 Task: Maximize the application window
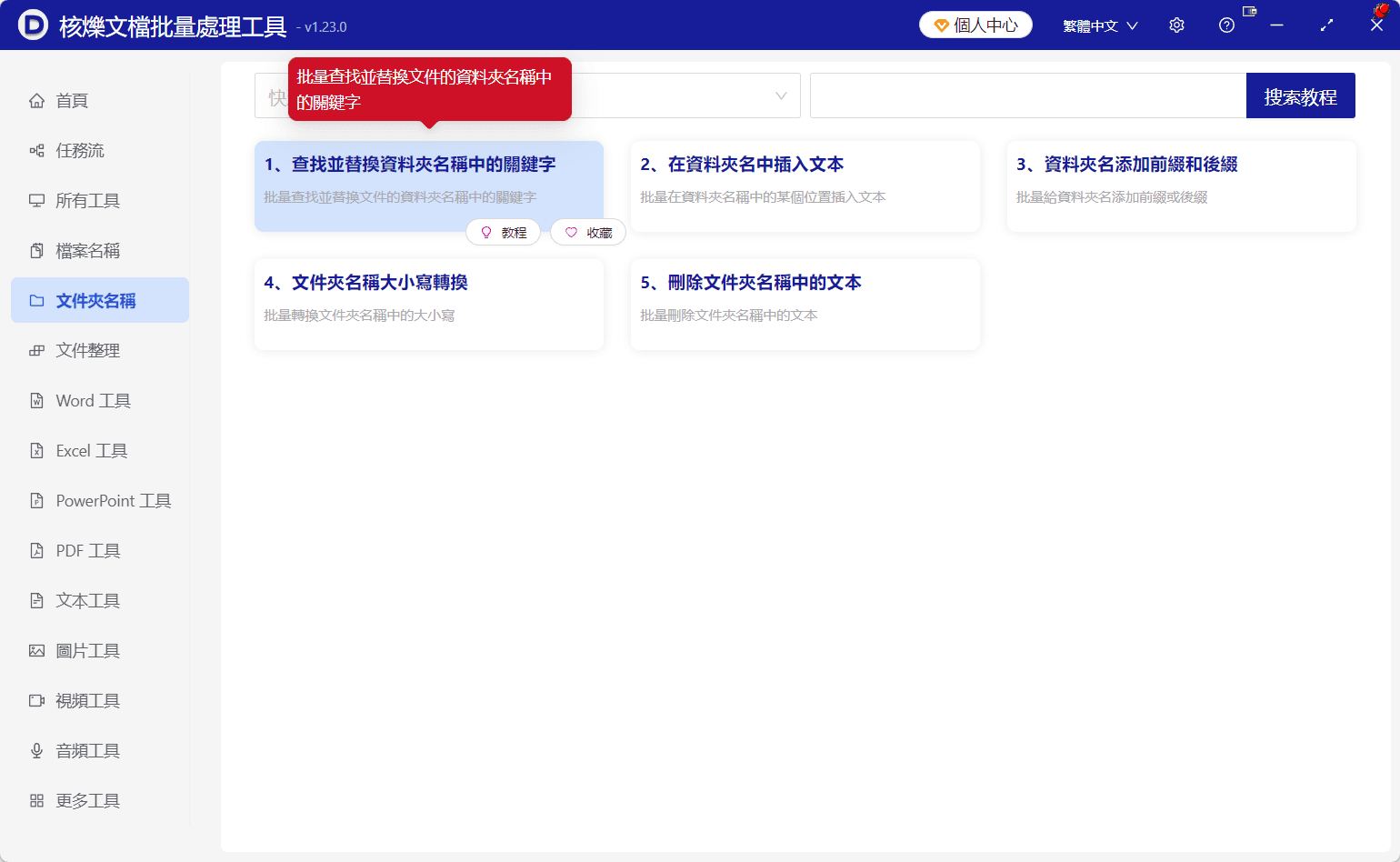(x=1326, y=25)
